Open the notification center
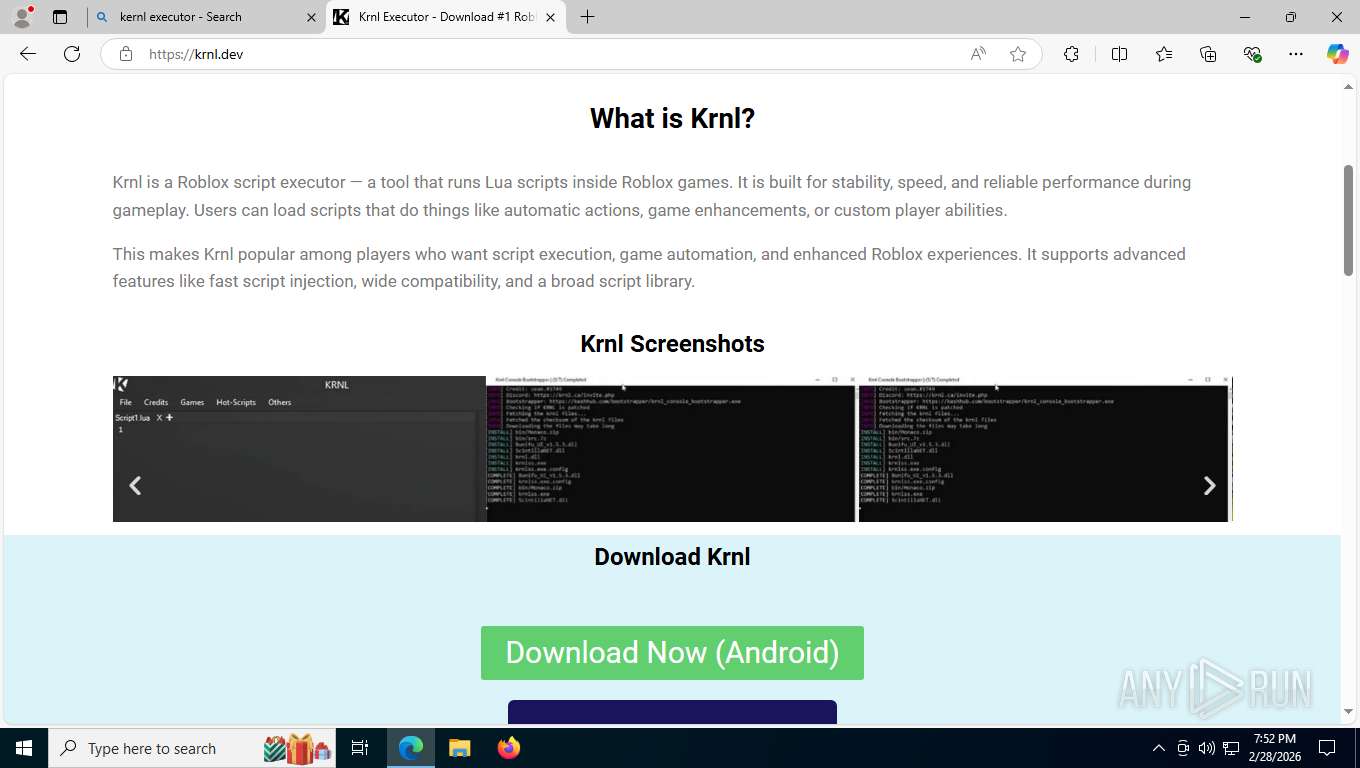This screenshot has width=1360, height=768. coord(1327,748)
